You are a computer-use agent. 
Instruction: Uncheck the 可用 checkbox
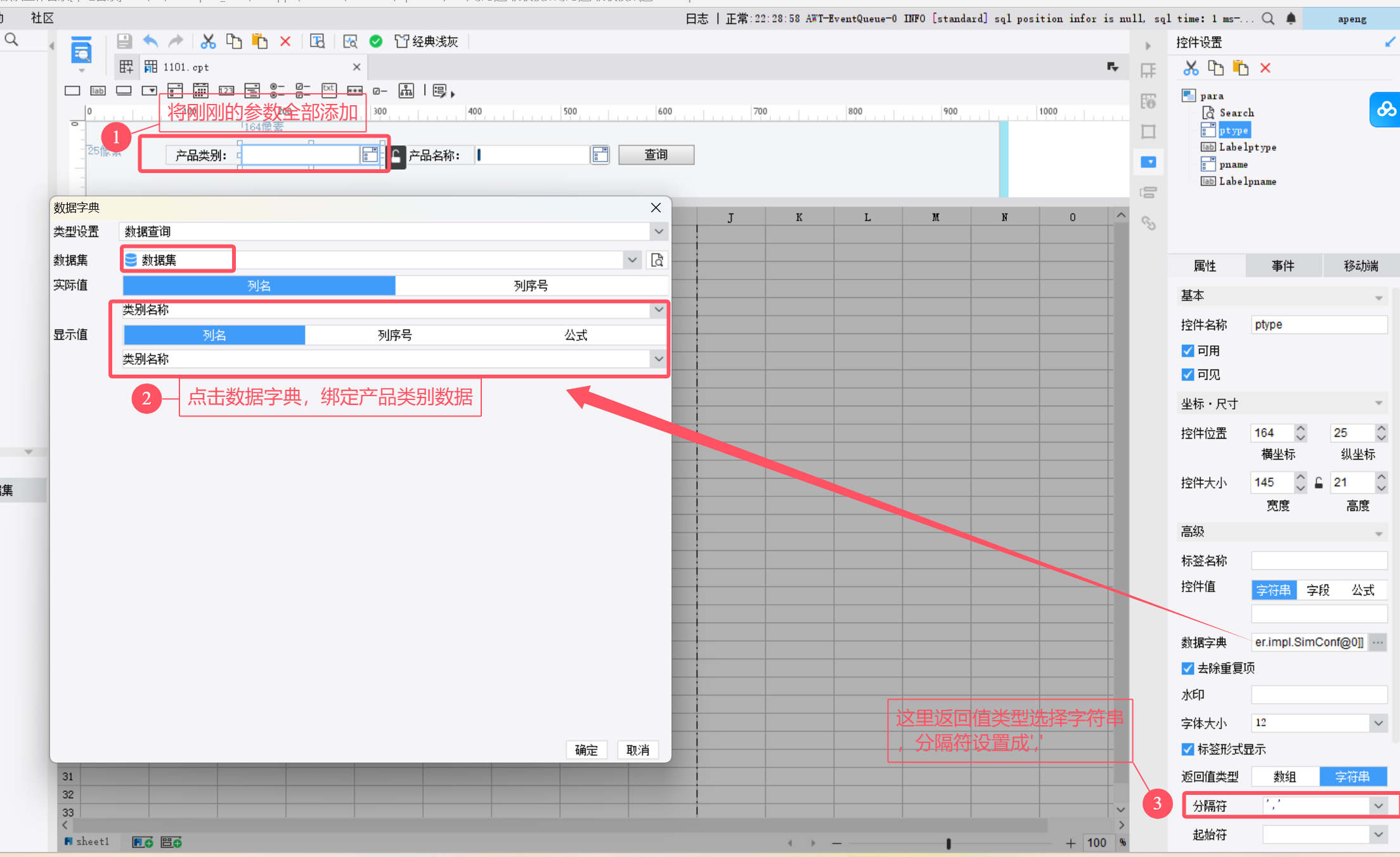click(x=1188, y=351)
